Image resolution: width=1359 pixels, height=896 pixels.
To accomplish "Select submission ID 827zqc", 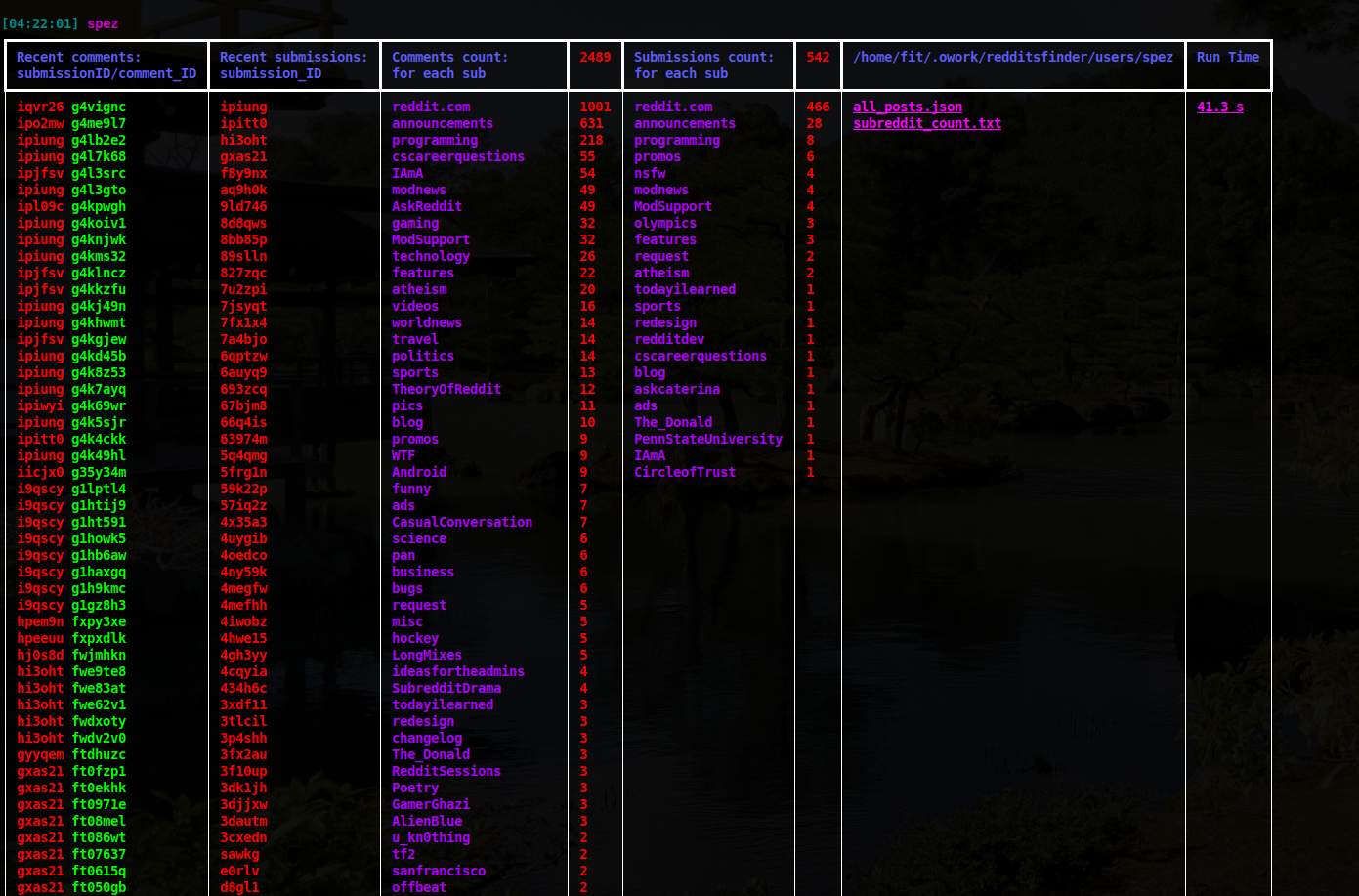I will point(243,273).
